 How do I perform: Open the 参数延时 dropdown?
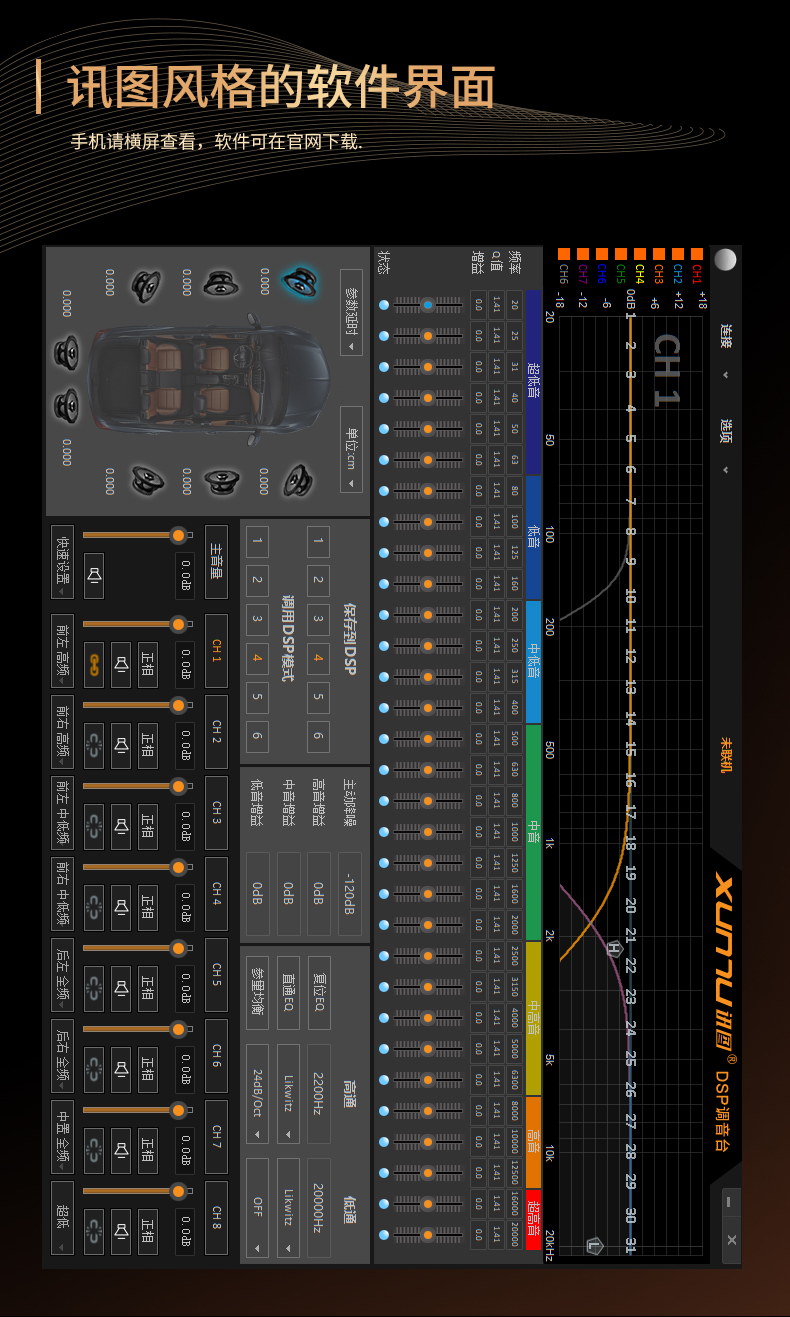(351, 312)
